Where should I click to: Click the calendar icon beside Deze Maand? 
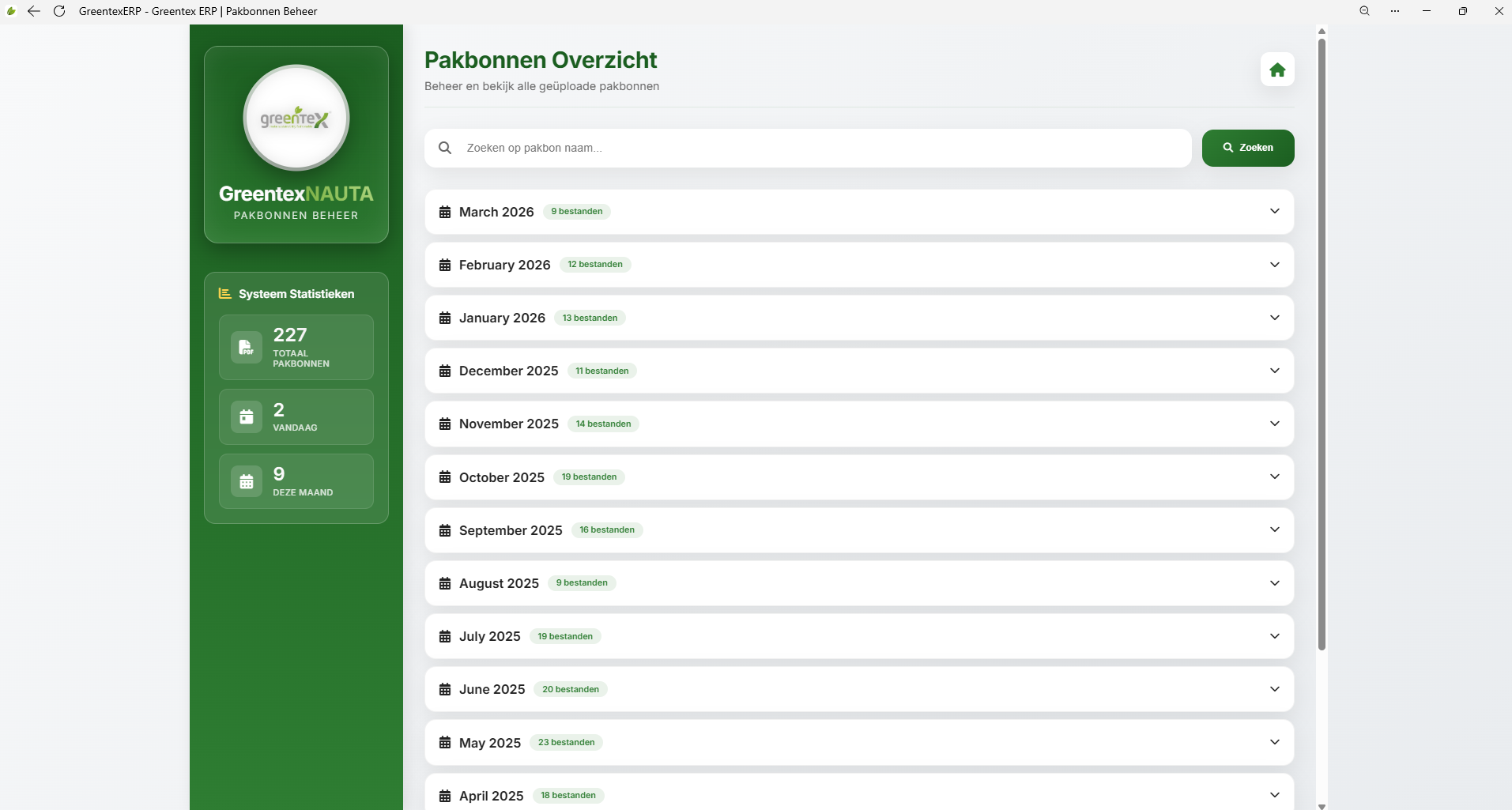click(247, 481)
